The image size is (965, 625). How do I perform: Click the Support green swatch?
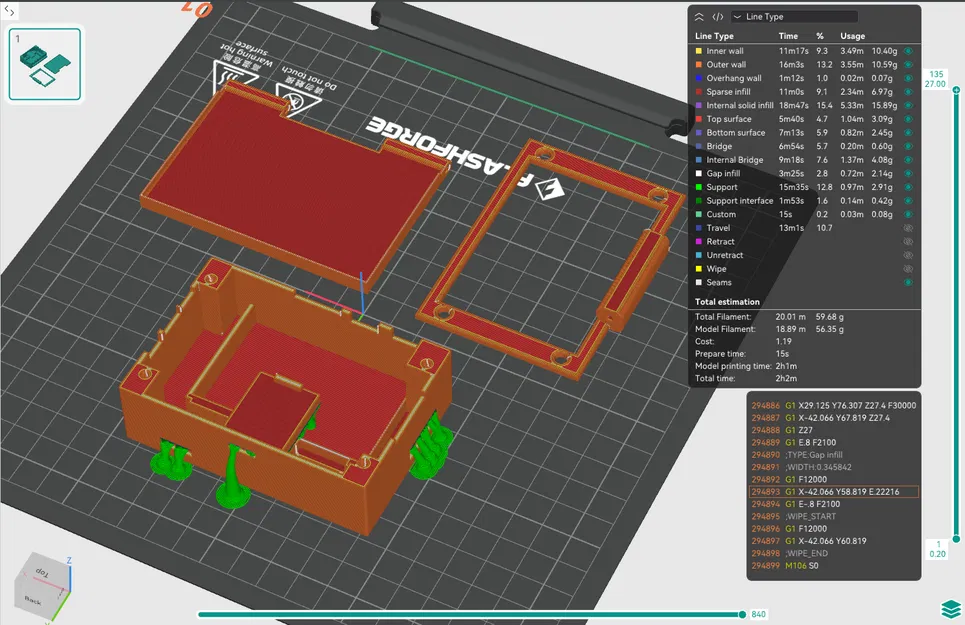pyautogui.click(x=699, y=187)
